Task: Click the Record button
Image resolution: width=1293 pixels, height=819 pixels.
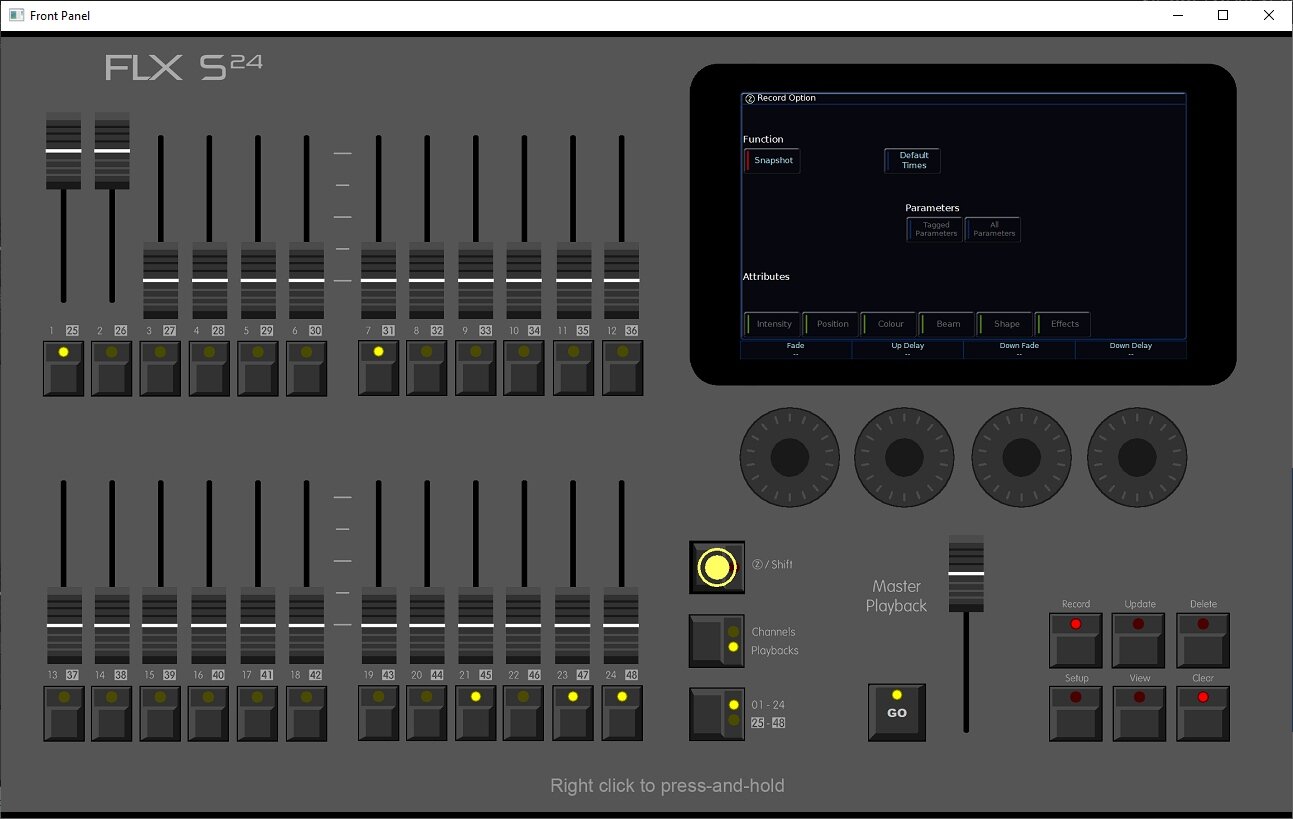Action: (x=1076, y=641)
